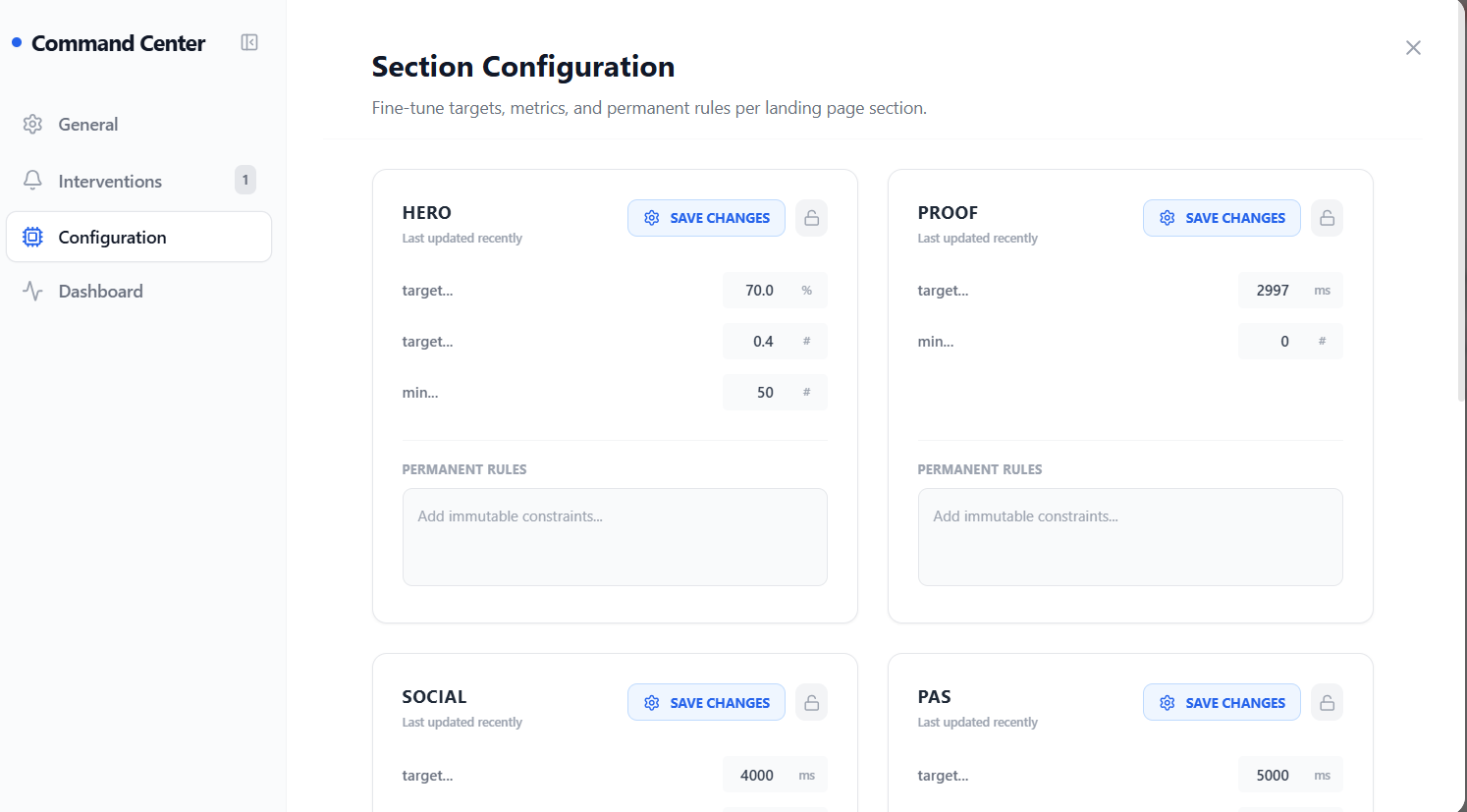The width and height of the screenshot is (1467, 812).
Task: Click the General gear icon
Action: point(33,125)
